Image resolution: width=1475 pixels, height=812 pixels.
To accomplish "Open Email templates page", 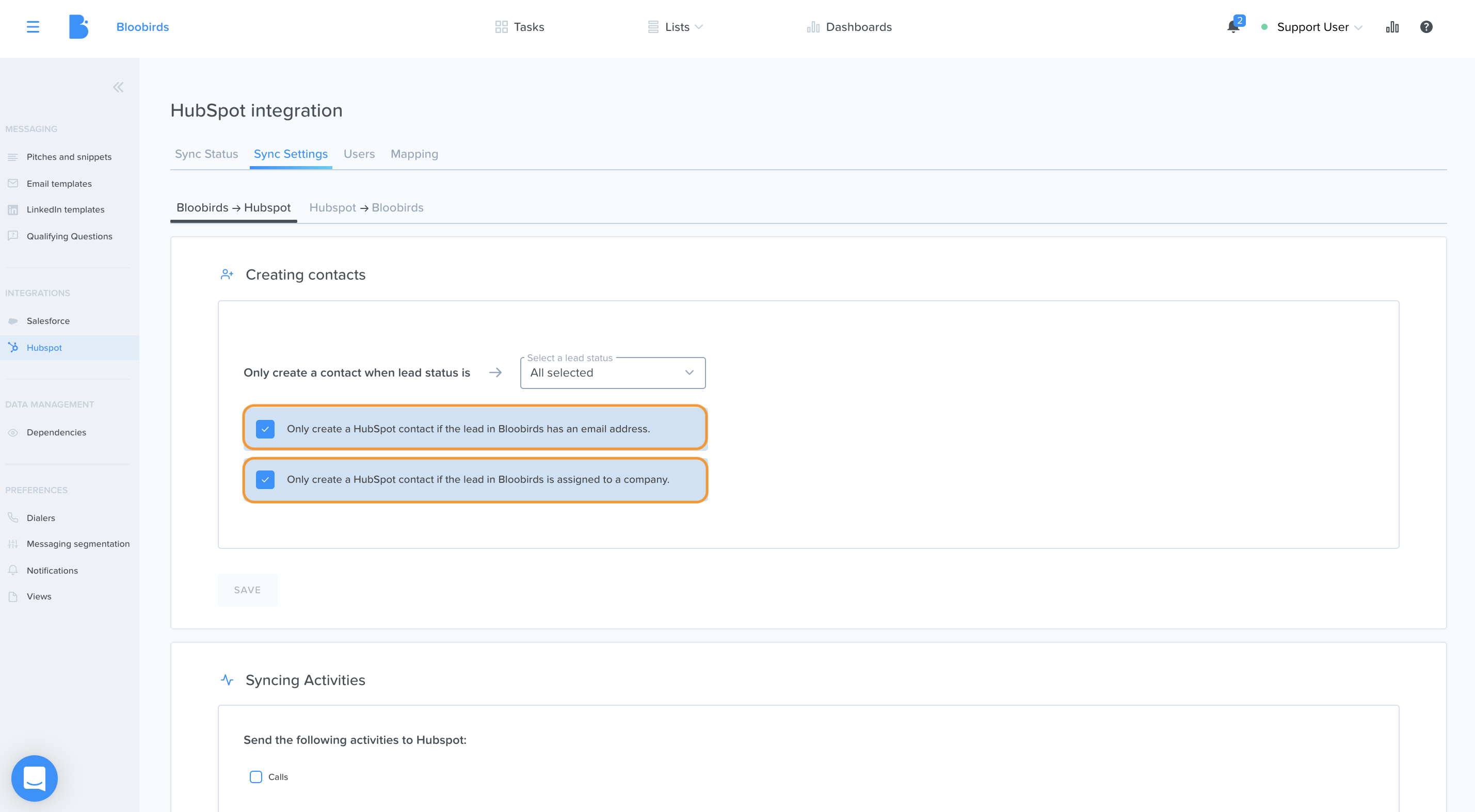I will coord(59,184).
